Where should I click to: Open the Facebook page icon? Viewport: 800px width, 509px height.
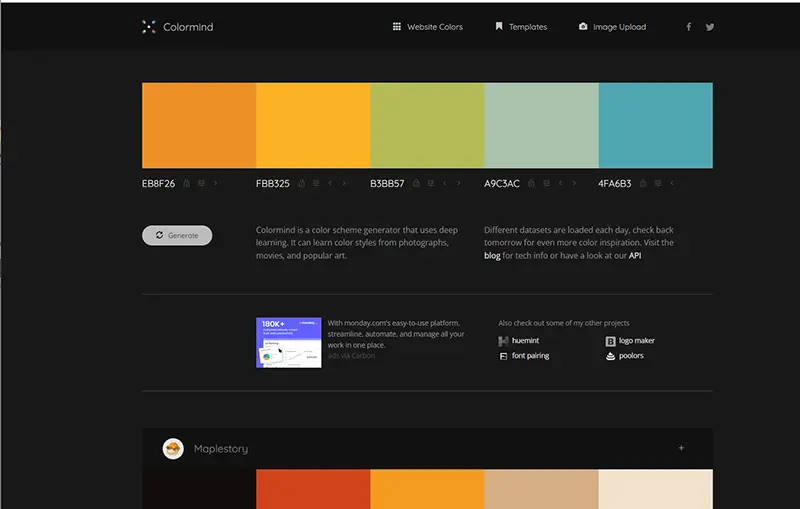[x=688, y=27]
